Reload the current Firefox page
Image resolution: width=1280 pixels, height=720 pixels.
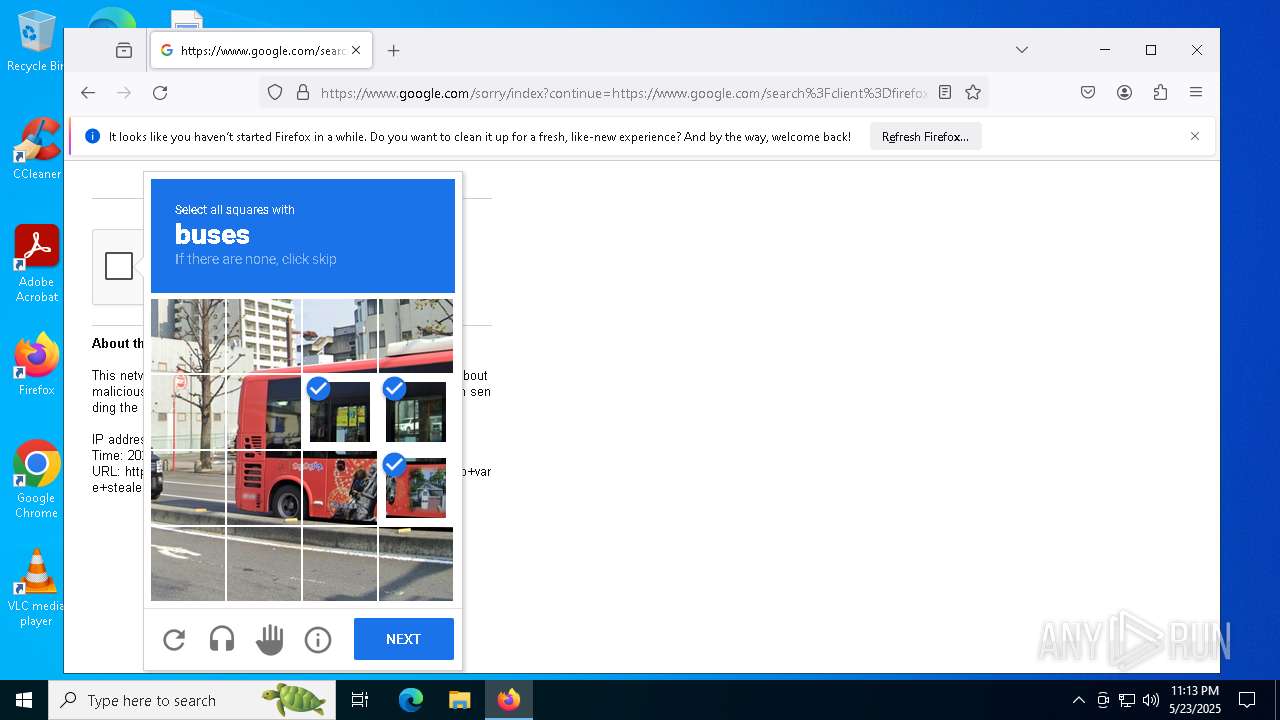160,93
